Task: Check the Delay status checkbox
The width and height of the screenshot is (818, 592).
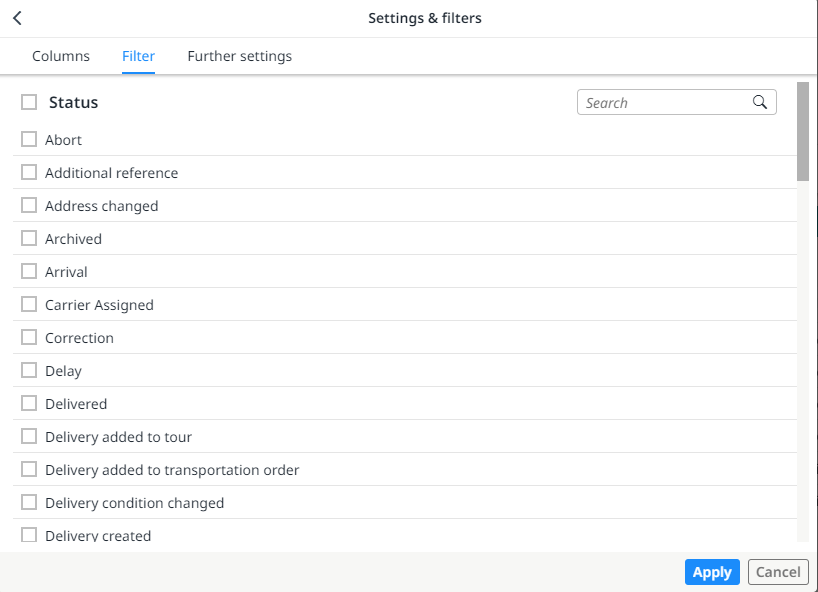Action: (x=29, y=371)
